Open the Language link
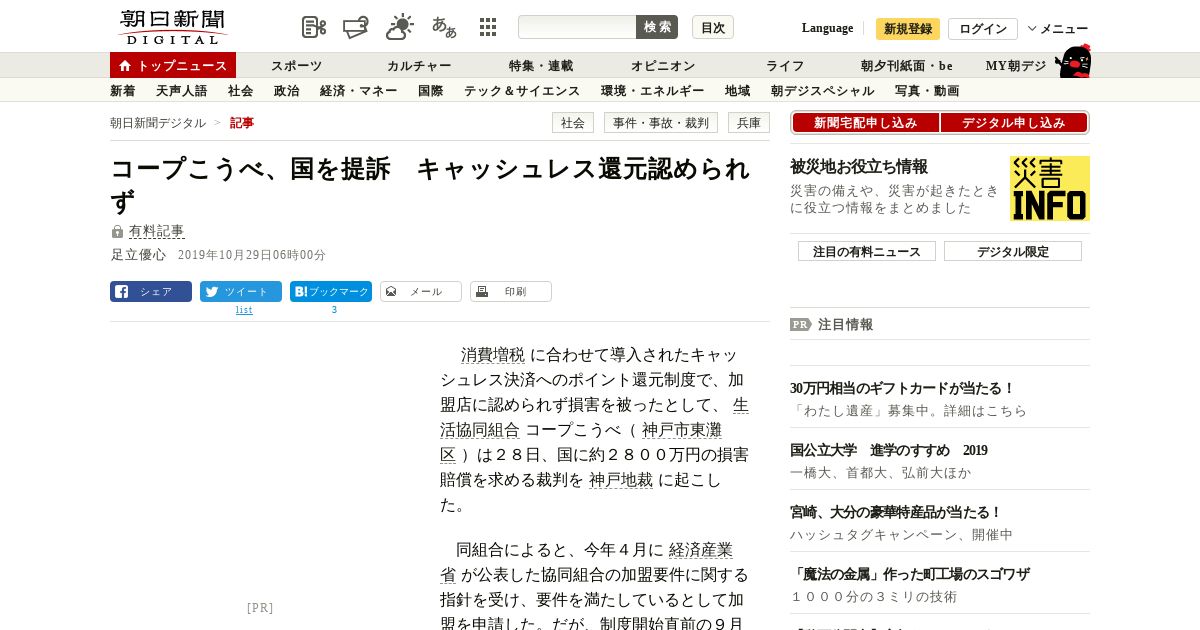This screenshot has height=630, width=1200. point(827,28)
